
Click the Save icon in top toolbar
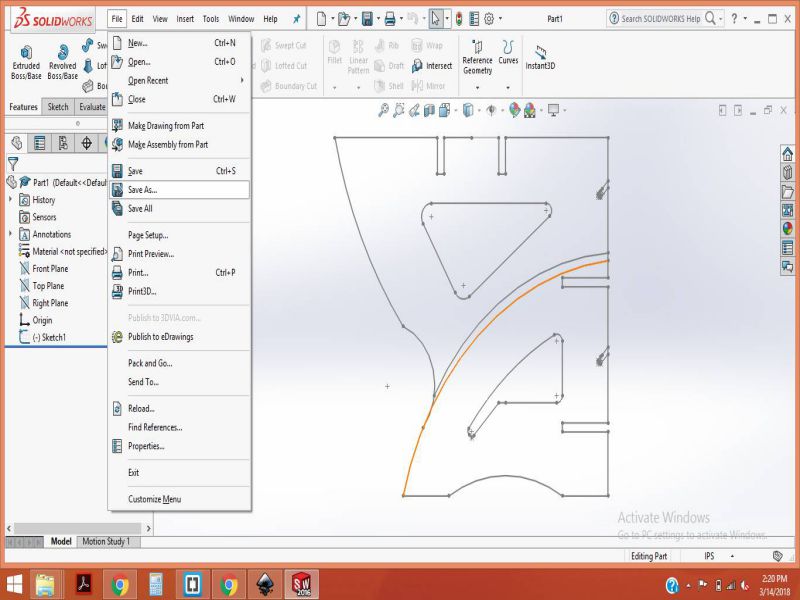[367, 19]
